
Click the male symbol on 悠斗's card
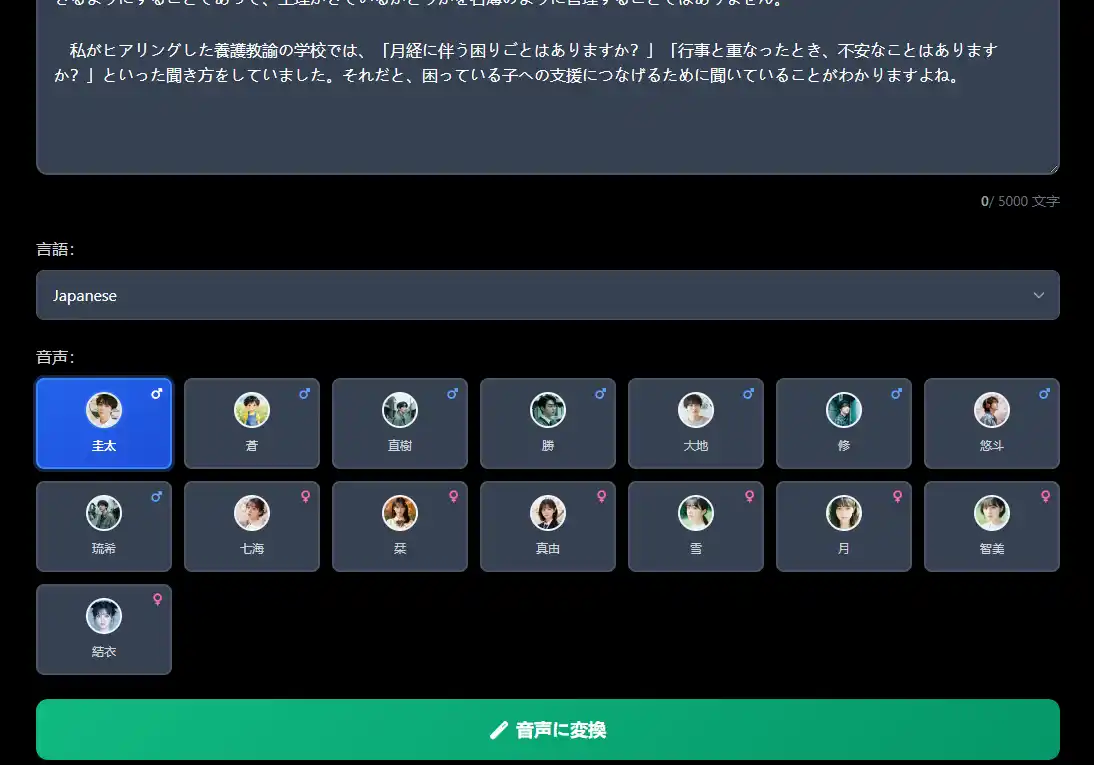click(1044, 393)
